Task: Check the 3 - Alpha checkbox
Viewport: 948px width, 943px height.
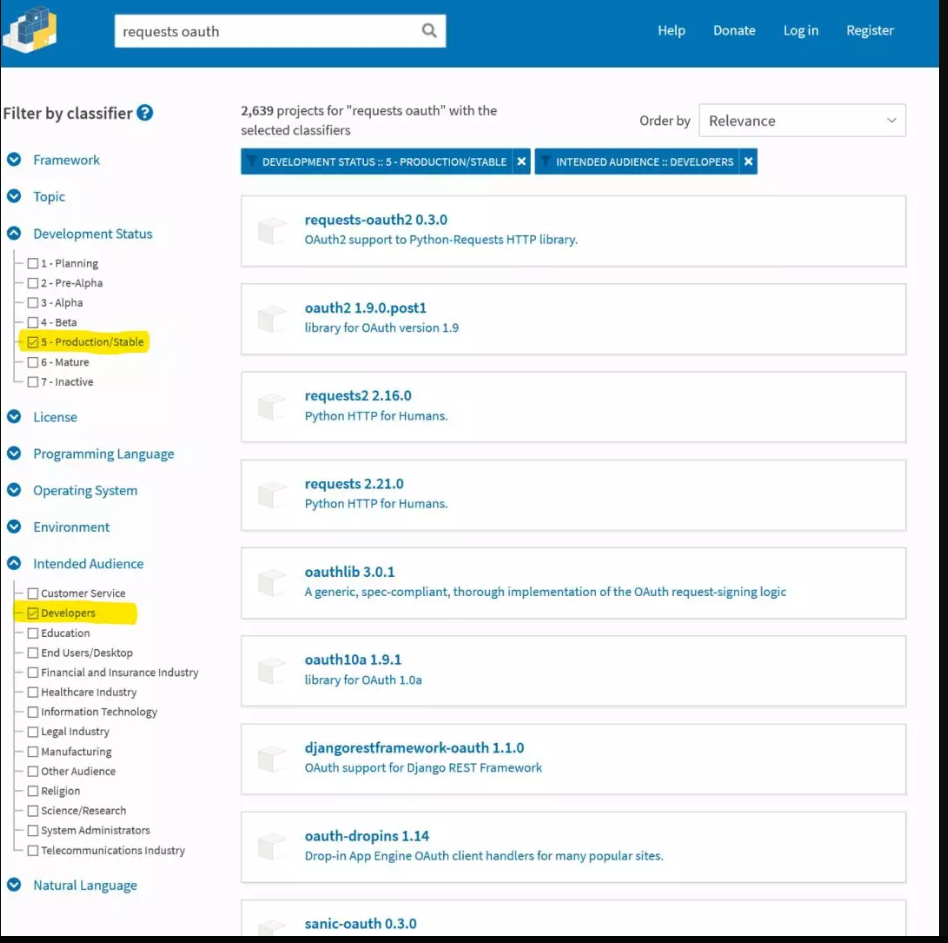Action: tap(33, 303)
